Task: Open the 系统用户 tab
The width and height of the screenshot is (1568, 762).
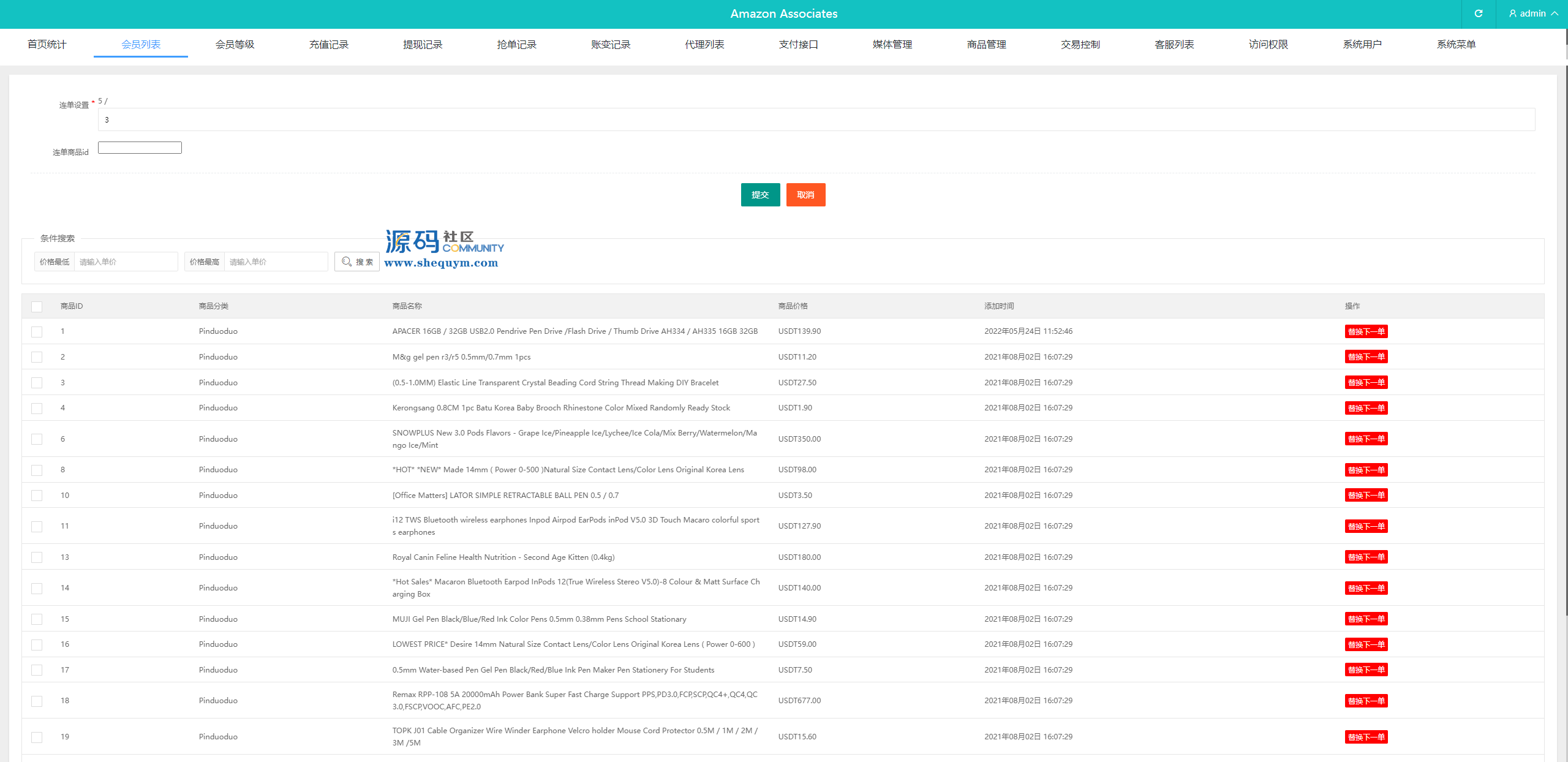Action: click(x=1362, y=44)
